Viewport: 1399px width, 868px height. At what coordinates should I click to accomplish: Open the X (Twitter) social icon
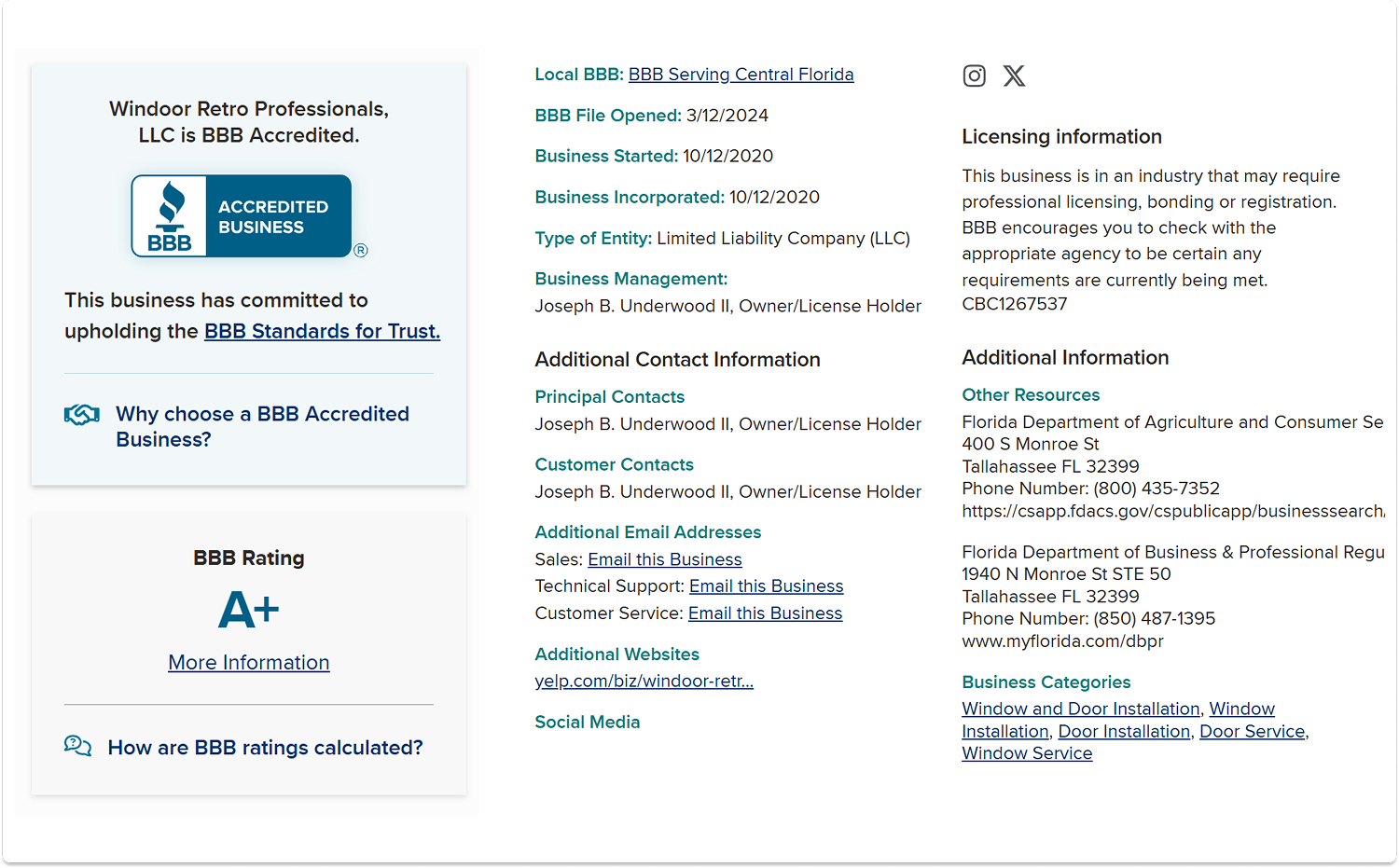(x=1014, y=76)
